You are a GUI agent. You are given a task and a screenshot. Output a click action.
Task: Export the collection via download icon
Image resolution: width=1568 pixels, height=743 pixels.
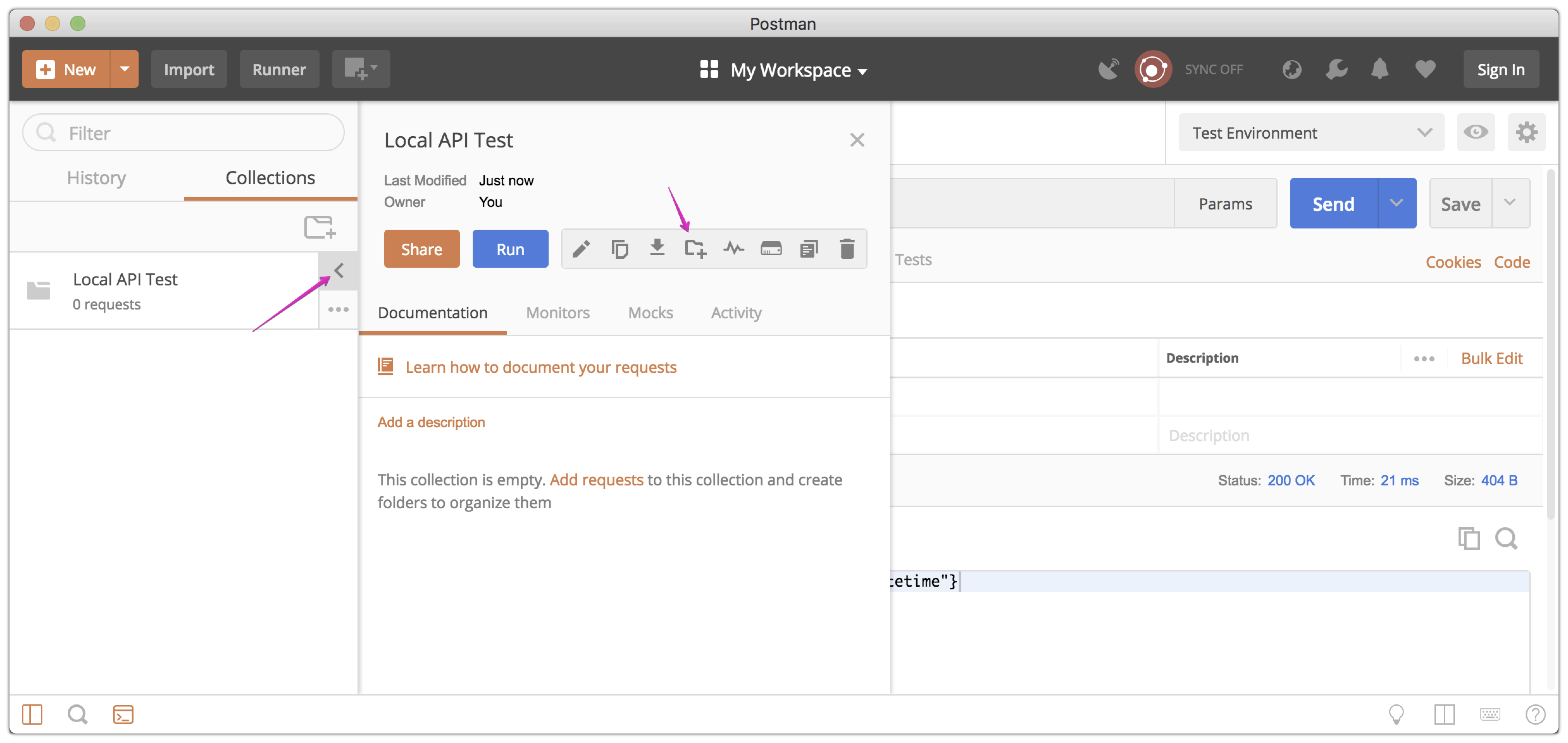657,248
